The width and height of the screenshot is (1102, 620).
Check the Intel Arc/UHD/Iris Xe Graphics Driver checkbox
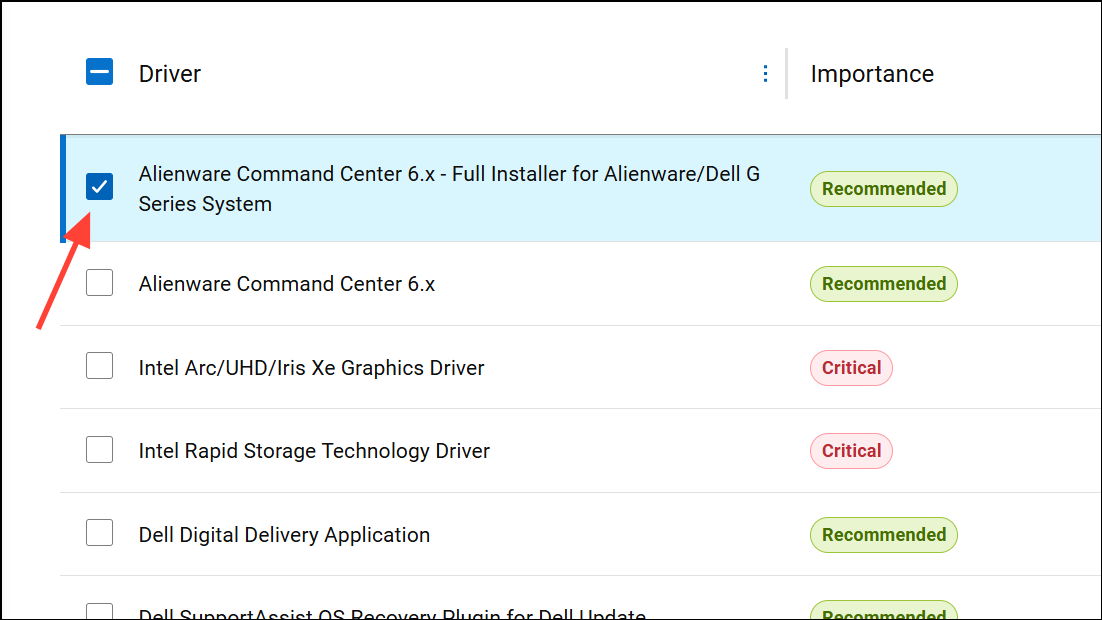99,365
